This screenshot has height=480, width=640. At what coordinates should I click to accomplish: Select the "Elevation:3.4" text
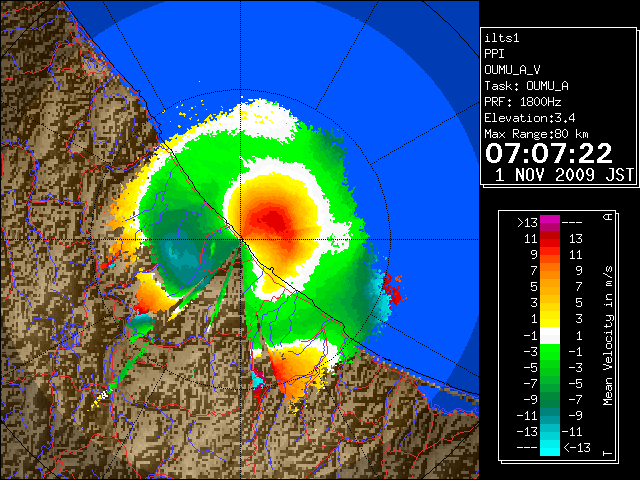click(x=530, y=118)
